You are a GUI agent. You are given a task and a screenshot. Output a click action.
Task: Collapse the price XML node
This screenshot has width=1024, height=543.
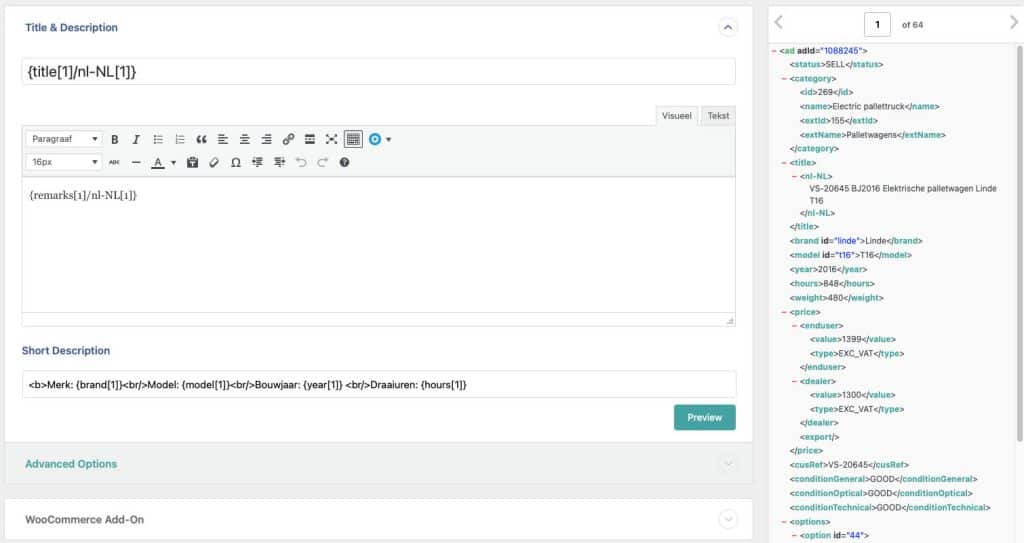pyautogui.click(x=784, y=312)
